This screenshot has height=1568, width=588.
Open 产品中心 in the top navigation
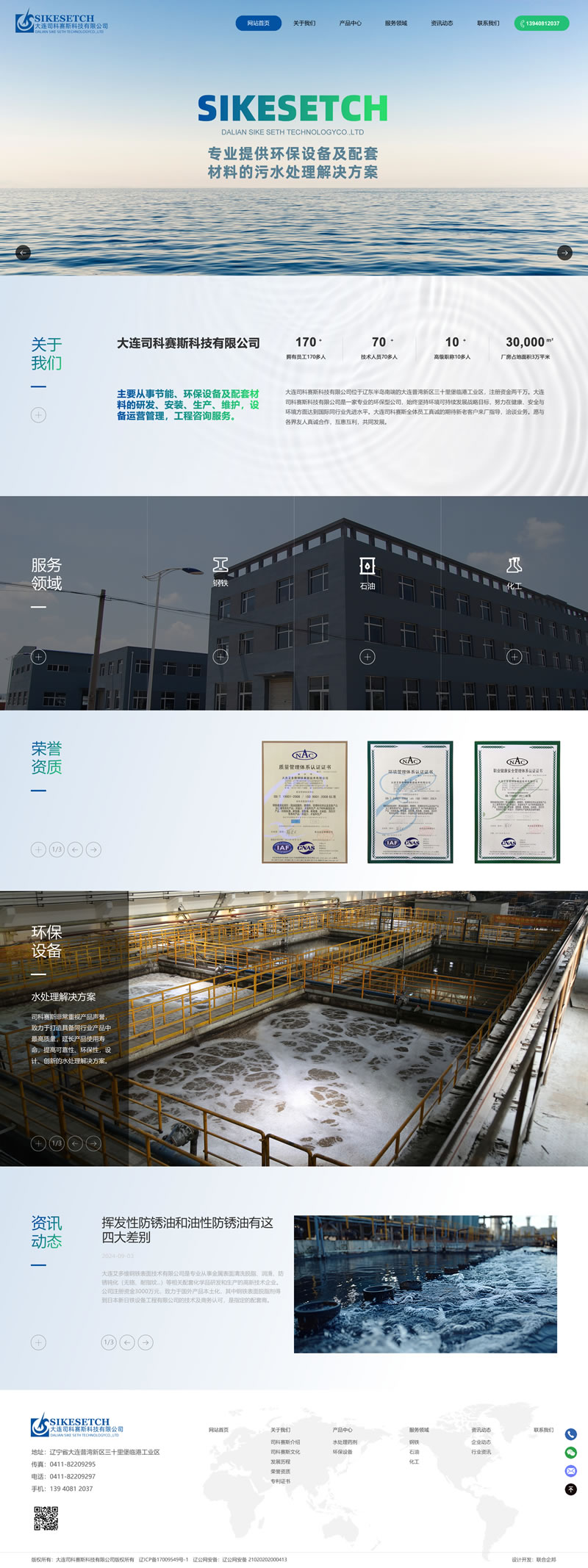(350, 24)
